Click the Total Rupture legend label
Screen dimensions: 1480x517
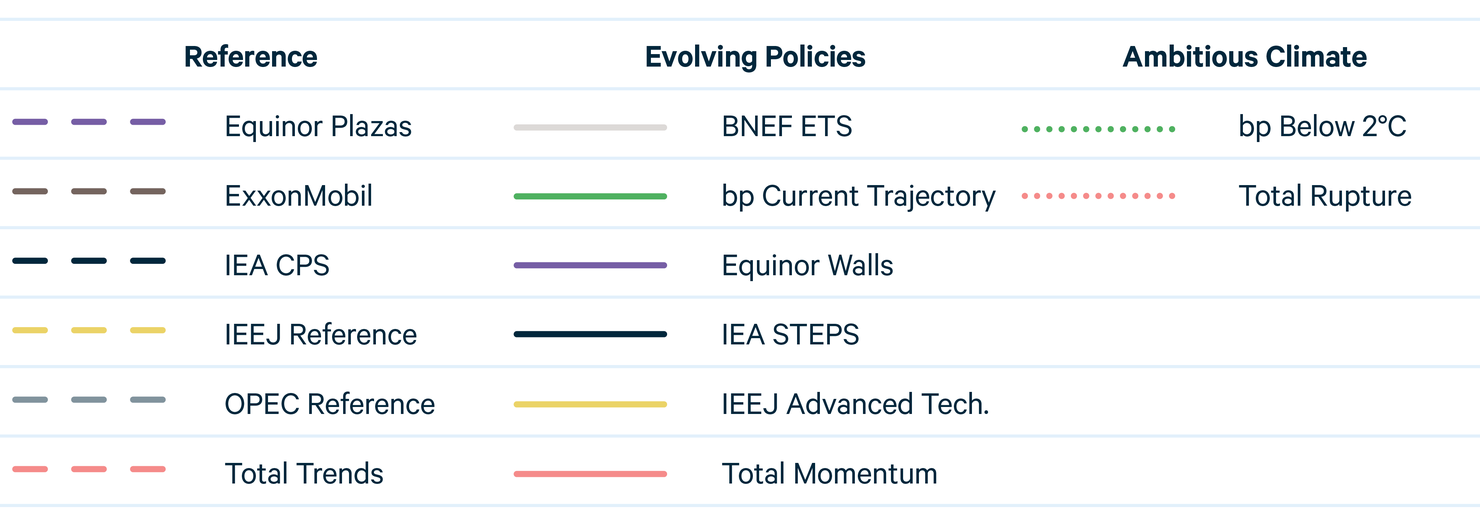point(1325,196)
